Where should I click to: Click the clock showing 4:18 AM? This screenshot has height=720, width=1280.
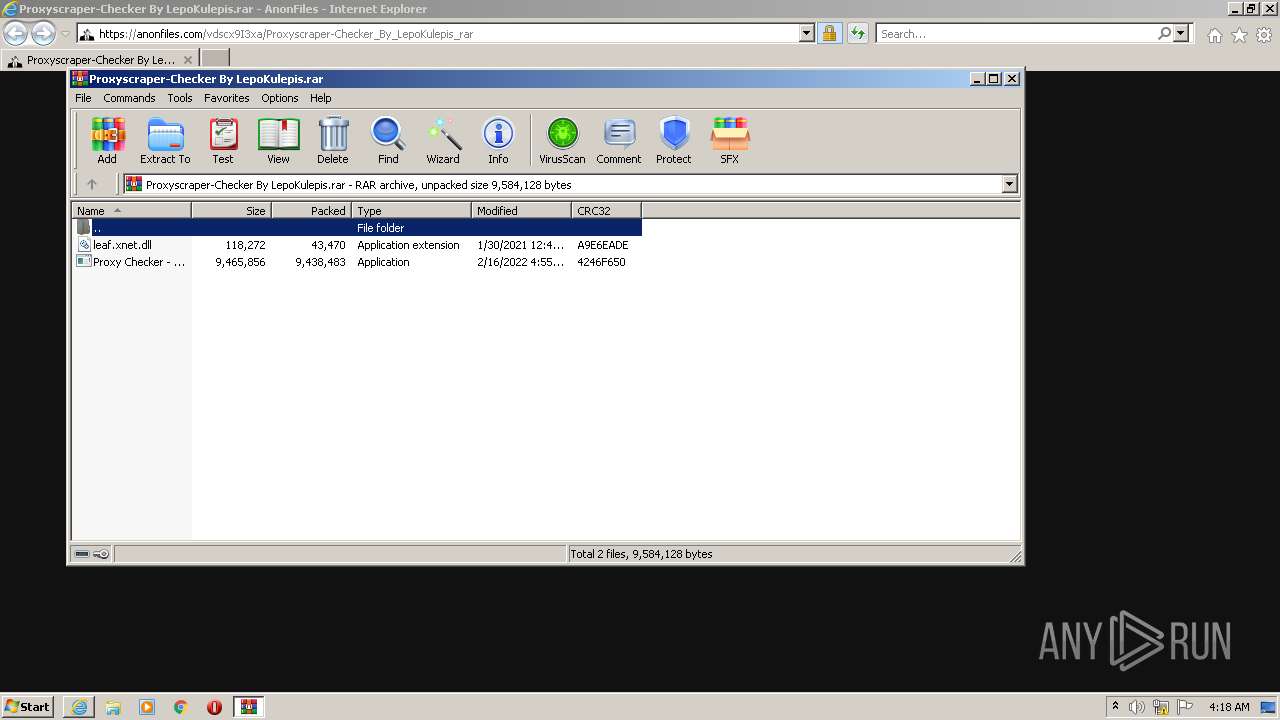(1229, 707)
